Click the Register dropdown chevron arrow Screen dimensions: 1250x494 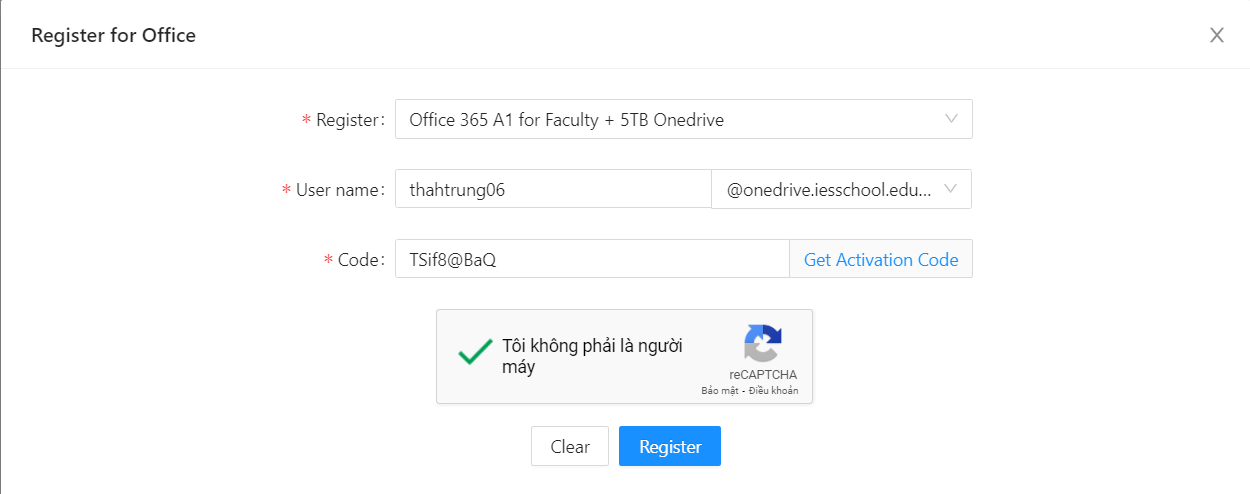[951, 119]
